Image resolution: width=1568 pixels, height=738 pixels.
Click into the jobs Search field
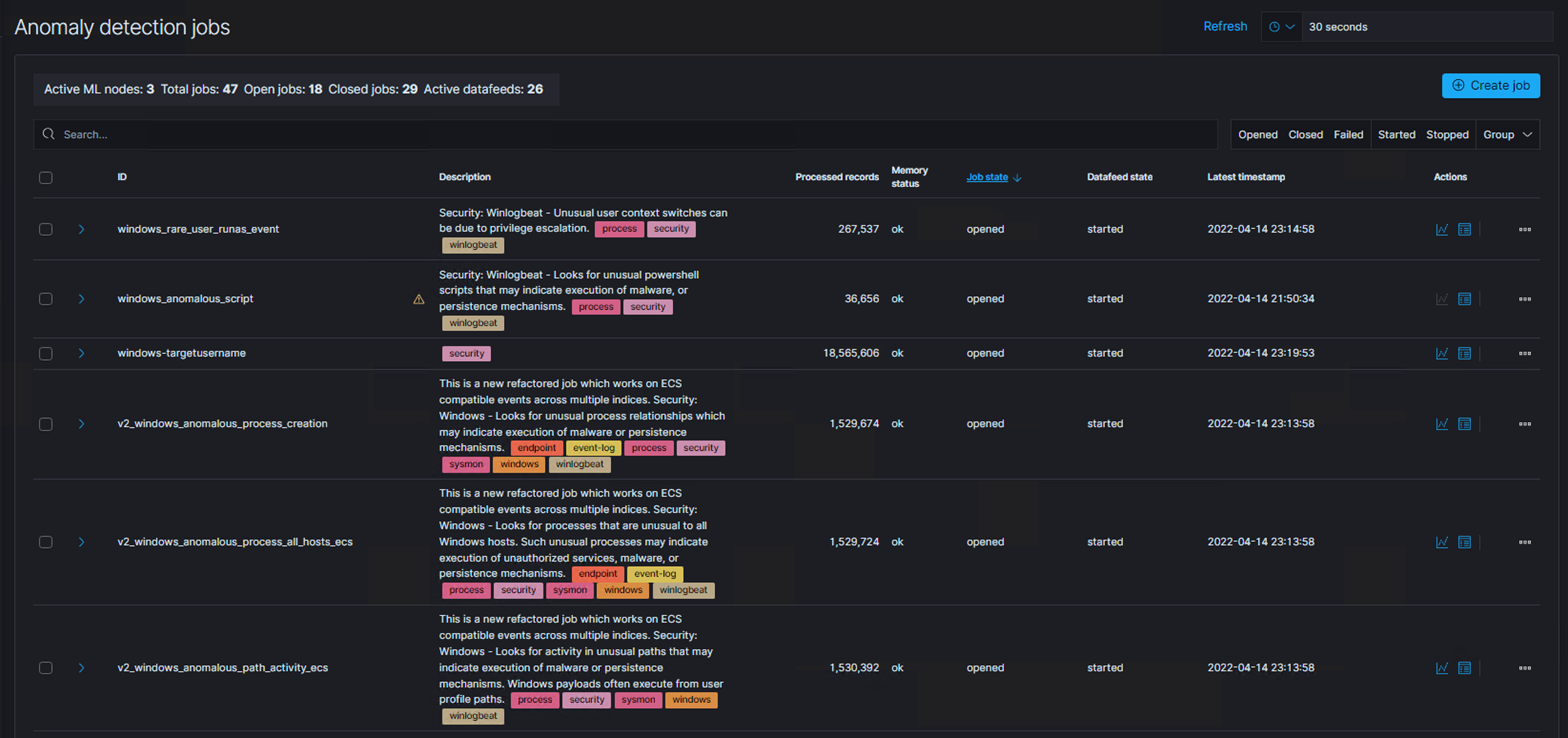[624, 134]
